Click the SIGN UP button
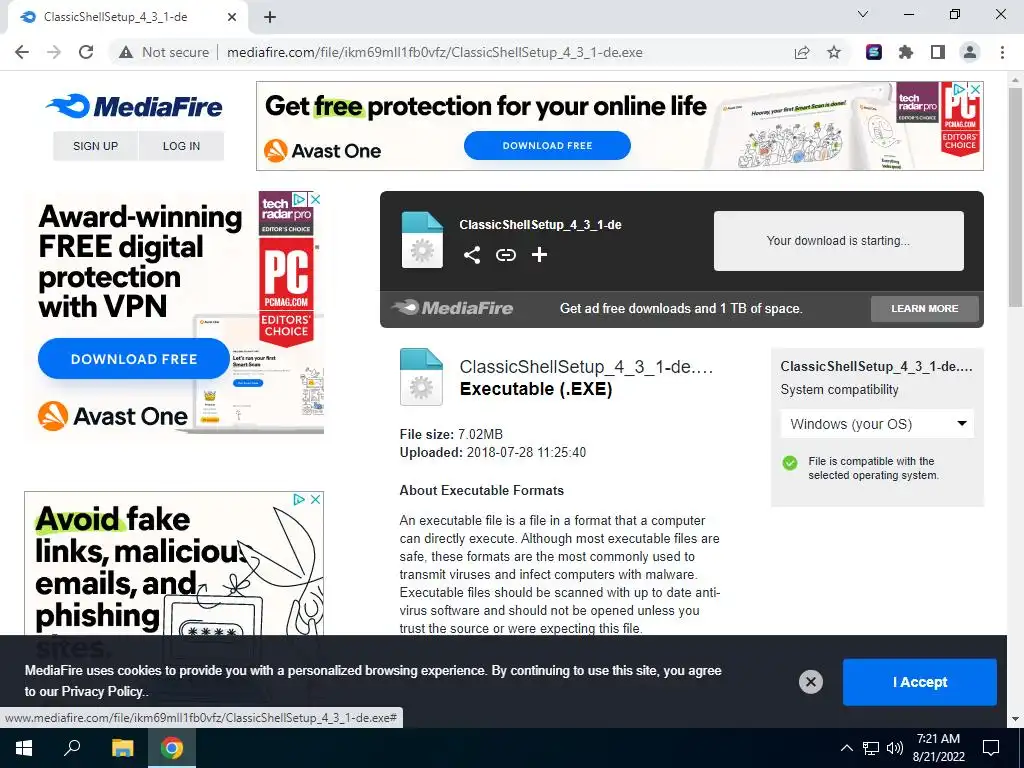 click(95, 146)
